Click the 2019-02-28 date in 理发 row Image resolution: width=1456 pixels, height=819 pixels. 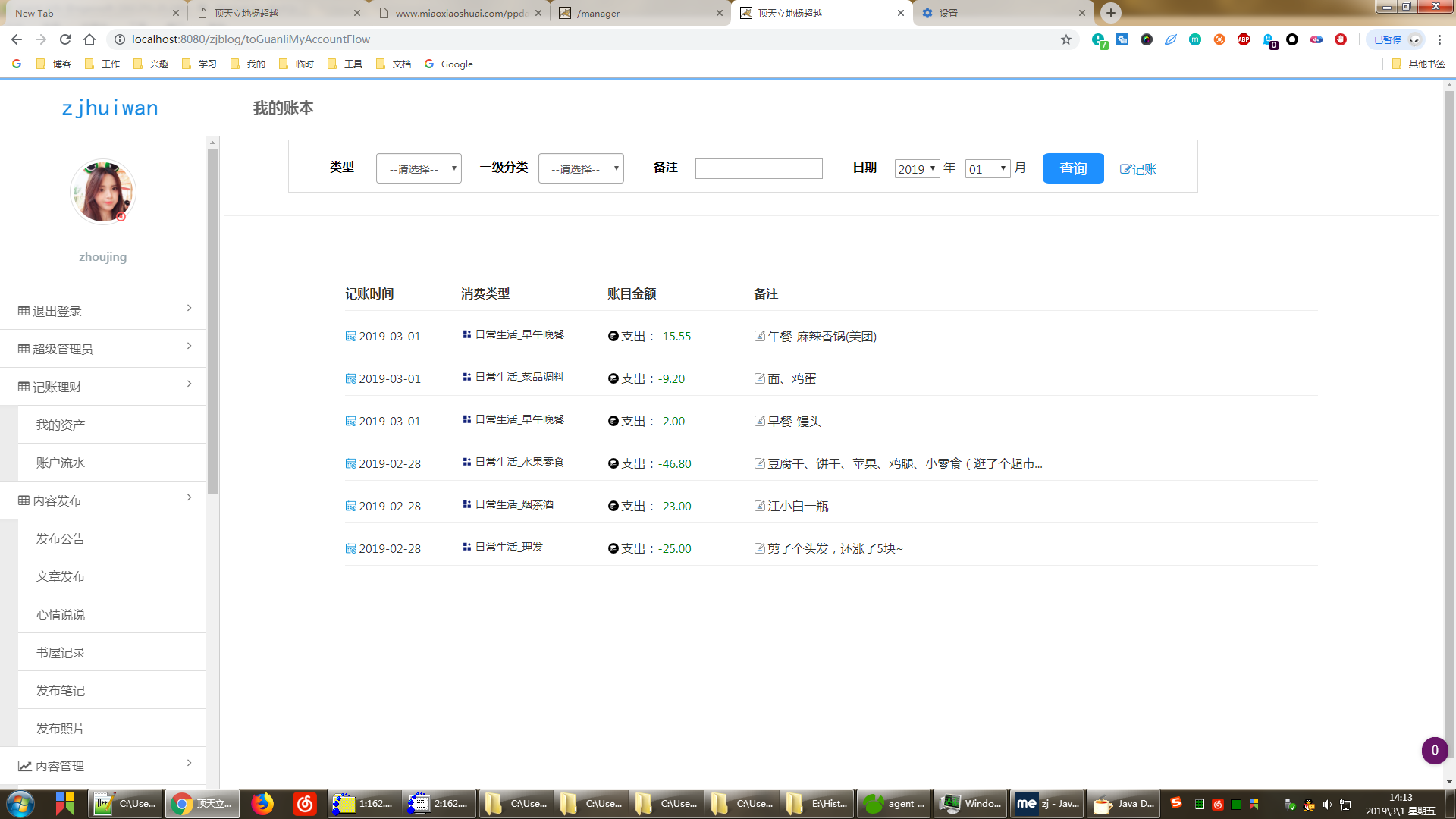[x=390, y=548]
